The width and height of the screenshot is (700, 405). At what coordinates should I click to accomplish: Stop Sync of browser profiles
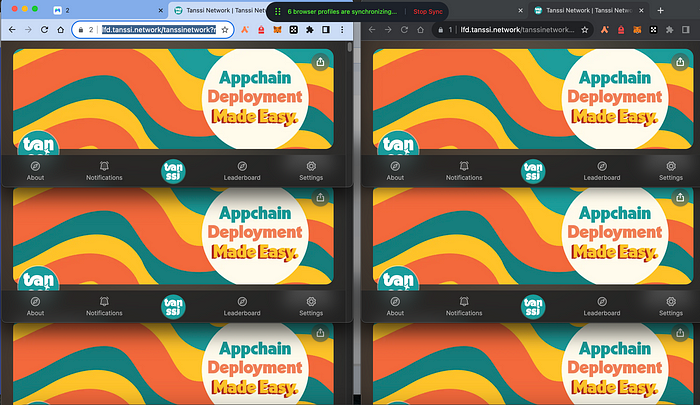(428, 12)
